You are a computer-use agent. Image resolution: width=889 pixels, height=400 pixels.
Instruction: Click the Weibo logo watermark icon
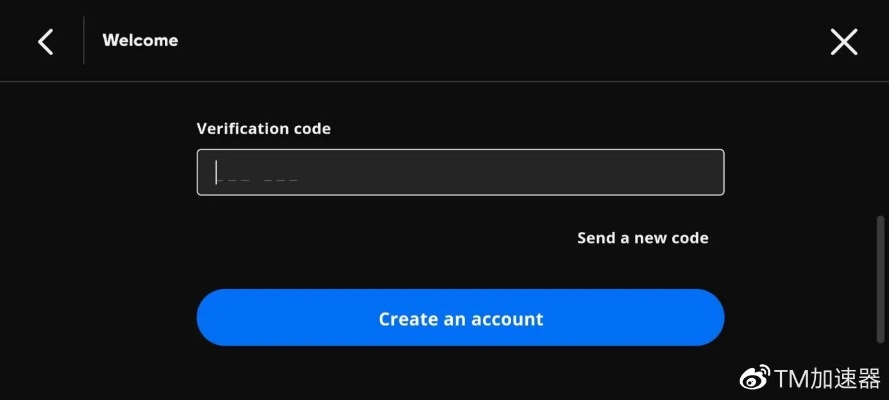coord(755,378)
